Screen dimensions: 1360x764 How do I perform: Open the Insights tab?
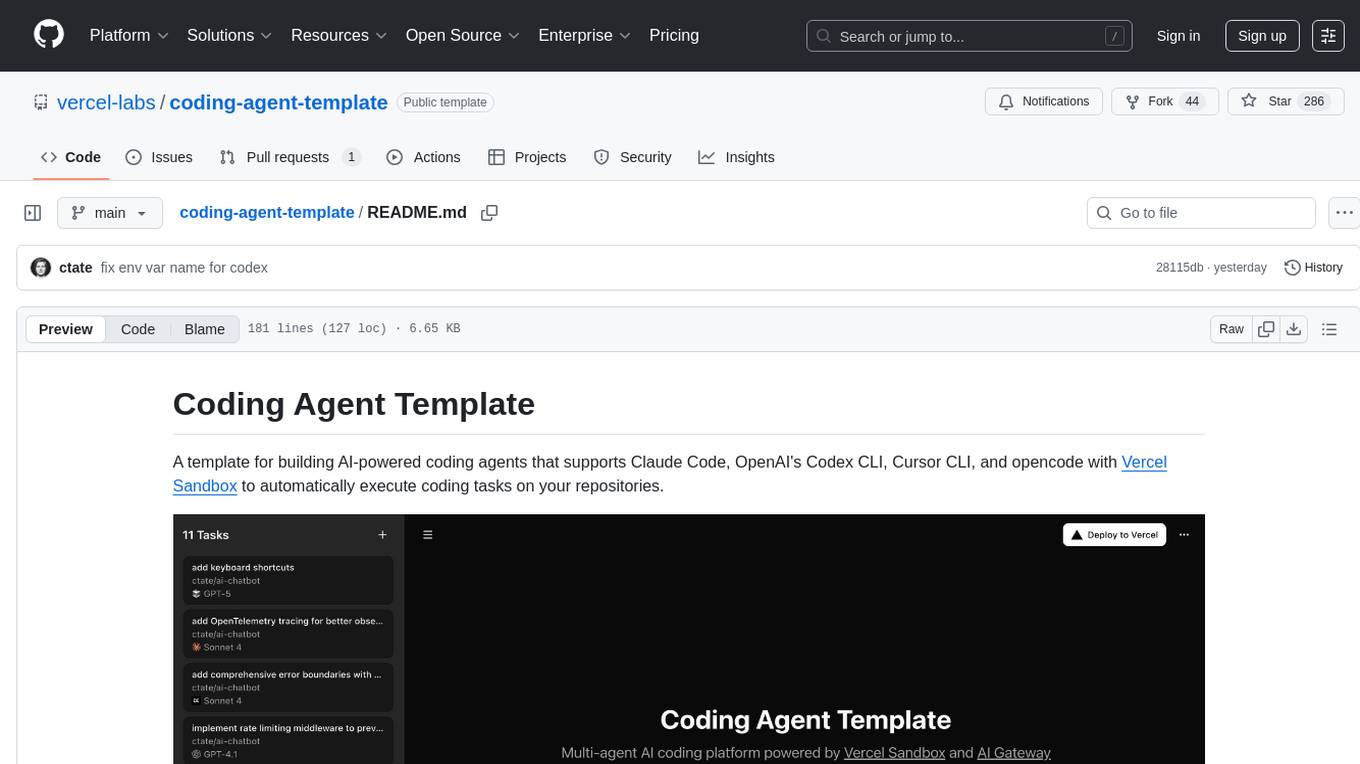(736, 157)
